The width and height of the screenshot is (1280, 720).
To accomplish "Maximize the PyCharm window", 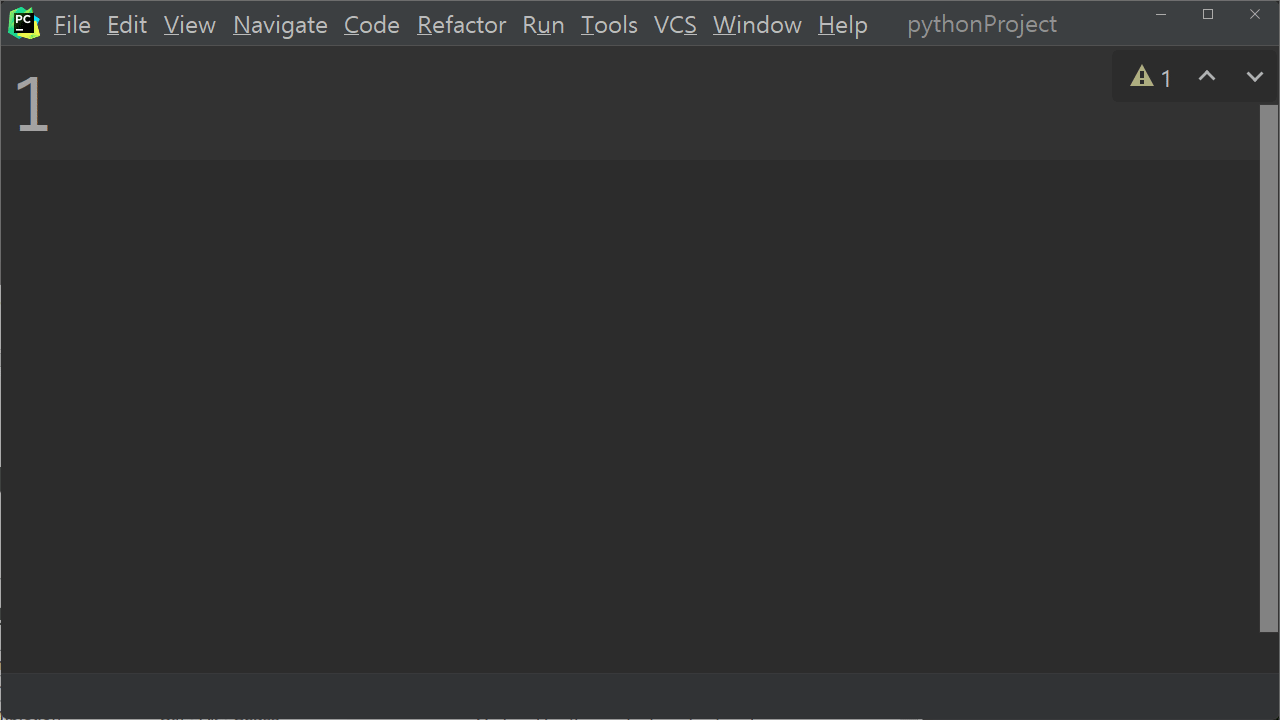I will pyautogui.click(x=1208, y=14).
